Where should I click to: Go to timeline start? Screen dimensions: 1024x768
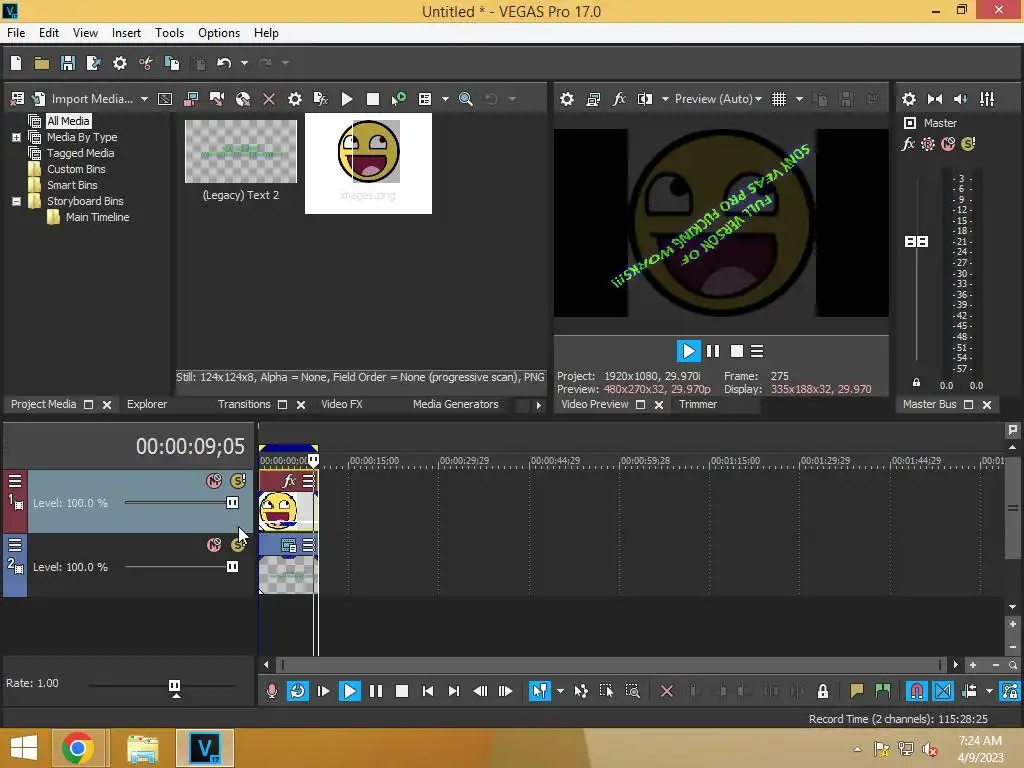[428, 691]
